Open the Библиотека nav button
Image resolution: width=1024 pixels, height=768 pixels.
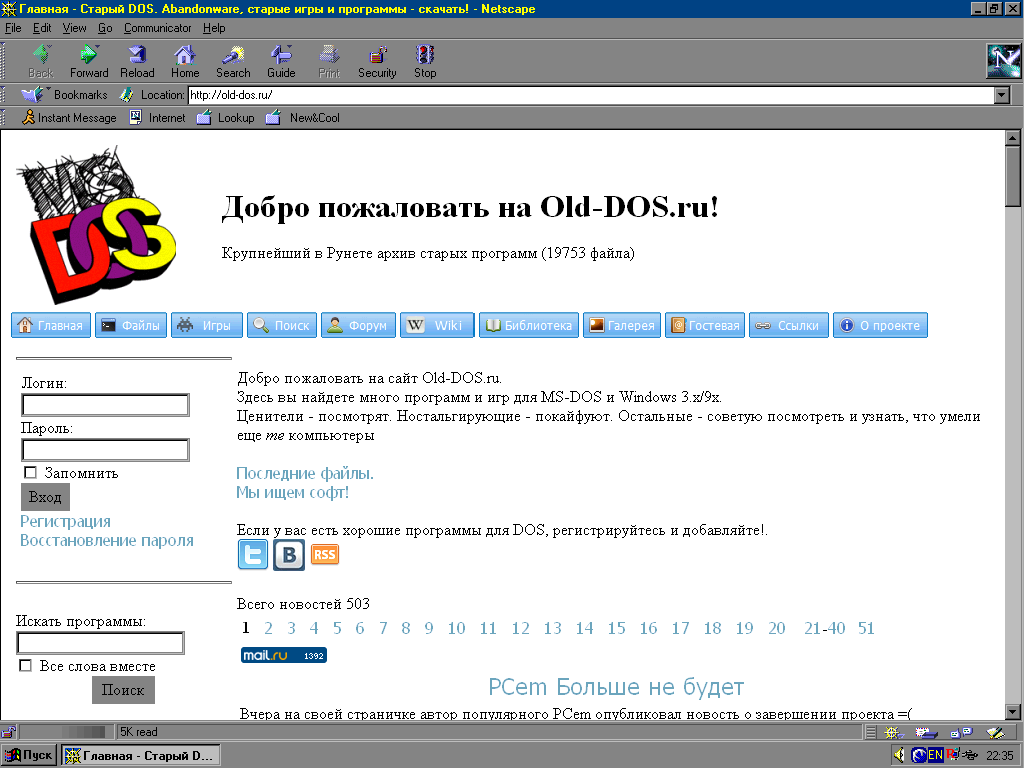point(529,325)
